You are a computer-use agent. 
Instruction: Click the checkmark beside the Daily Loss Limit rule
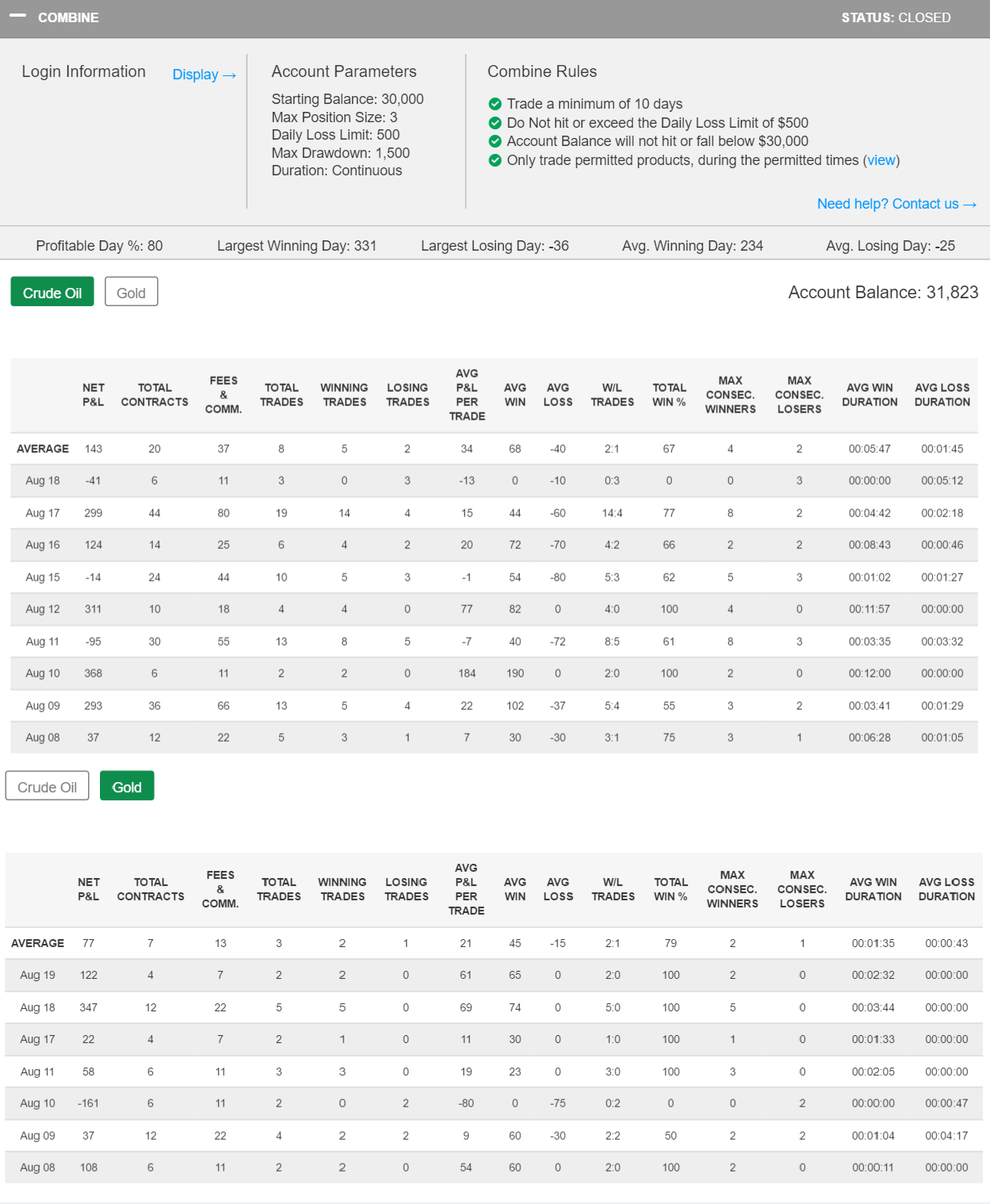(x=495, y=123)
